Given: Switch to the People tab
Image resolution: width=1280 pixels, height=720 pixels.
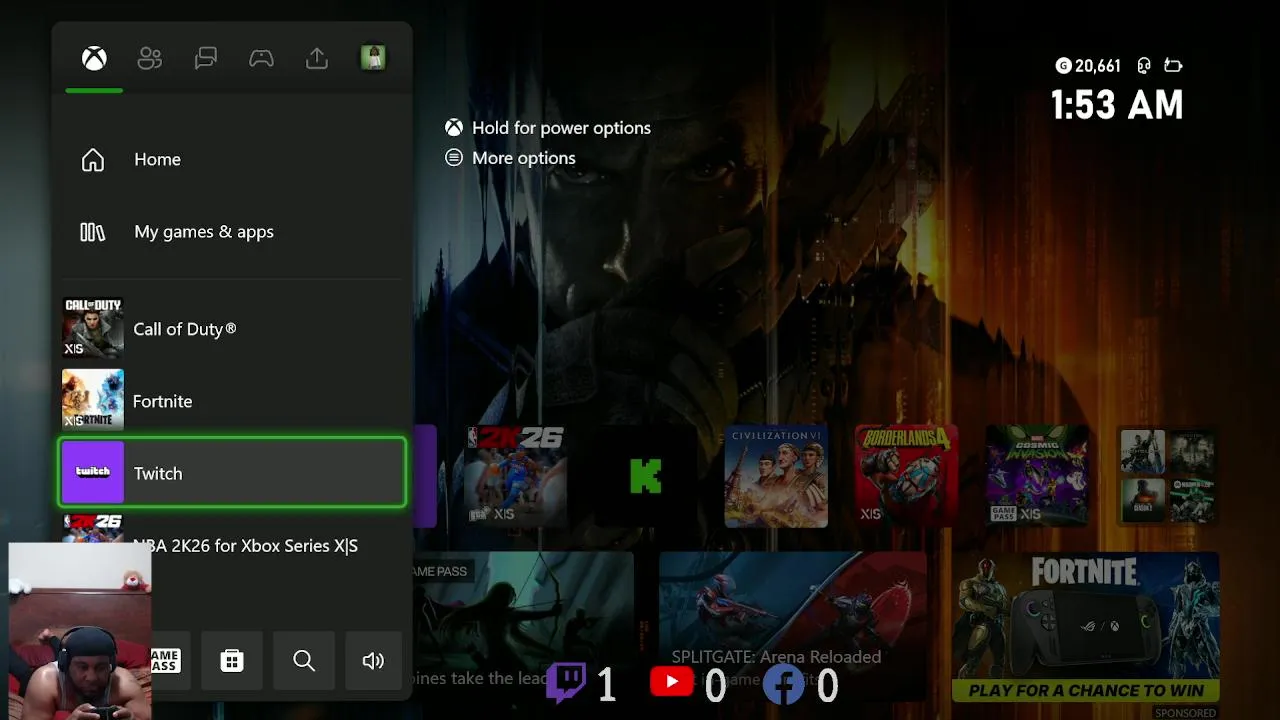Looking at the screenshot, I should pyautogui.click(x=150, y=59).
